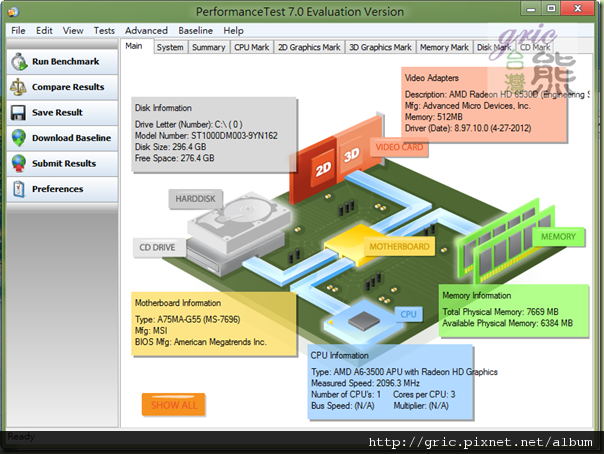Click the Download Baseline button label
This screenshot has height=454, width=604.
pyautogui.click(x=71, y=138)
